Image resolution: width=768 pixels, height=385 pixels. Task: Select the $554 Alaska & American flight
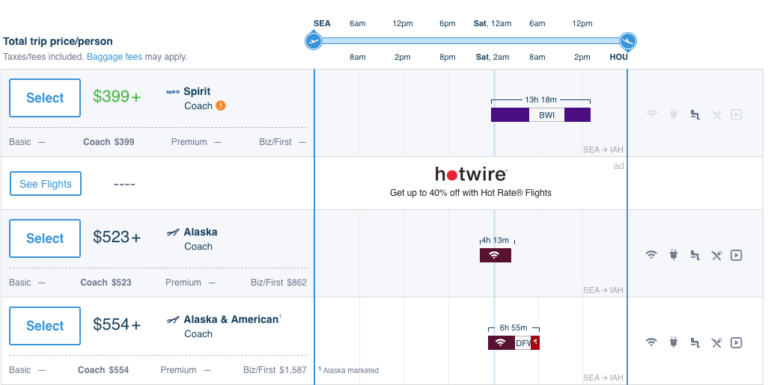point(45,326)
